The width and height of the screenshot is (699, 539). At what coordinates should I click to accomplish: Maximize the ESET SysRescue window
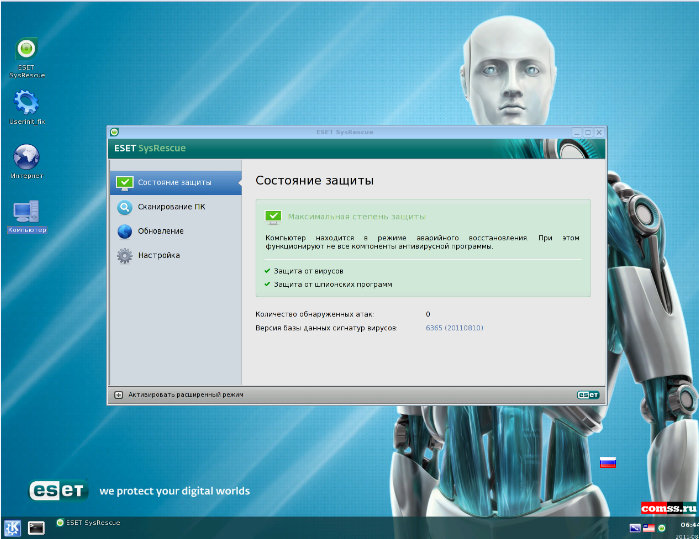(x=588, y=132)
